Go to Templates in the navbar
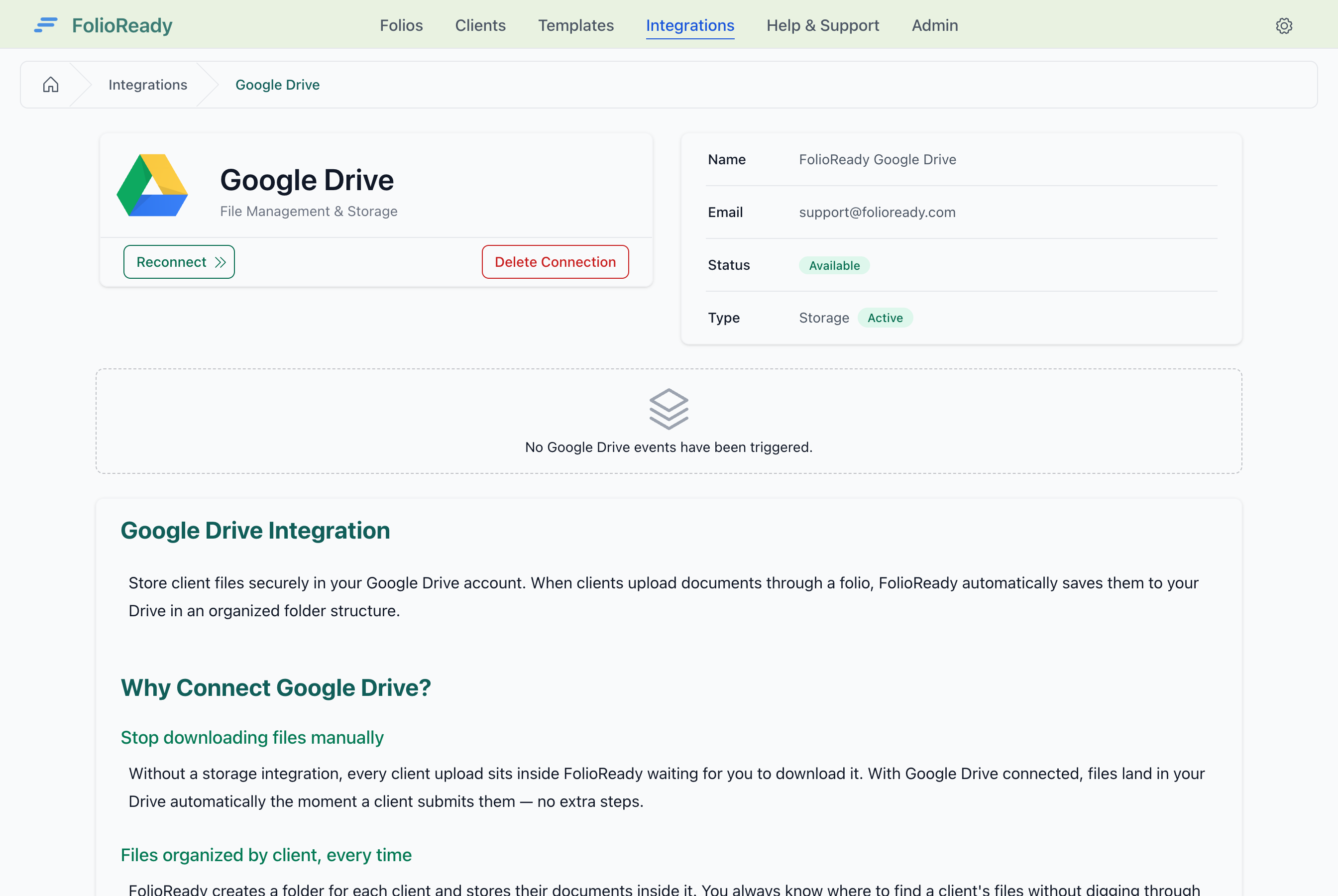 coord(575,25)
